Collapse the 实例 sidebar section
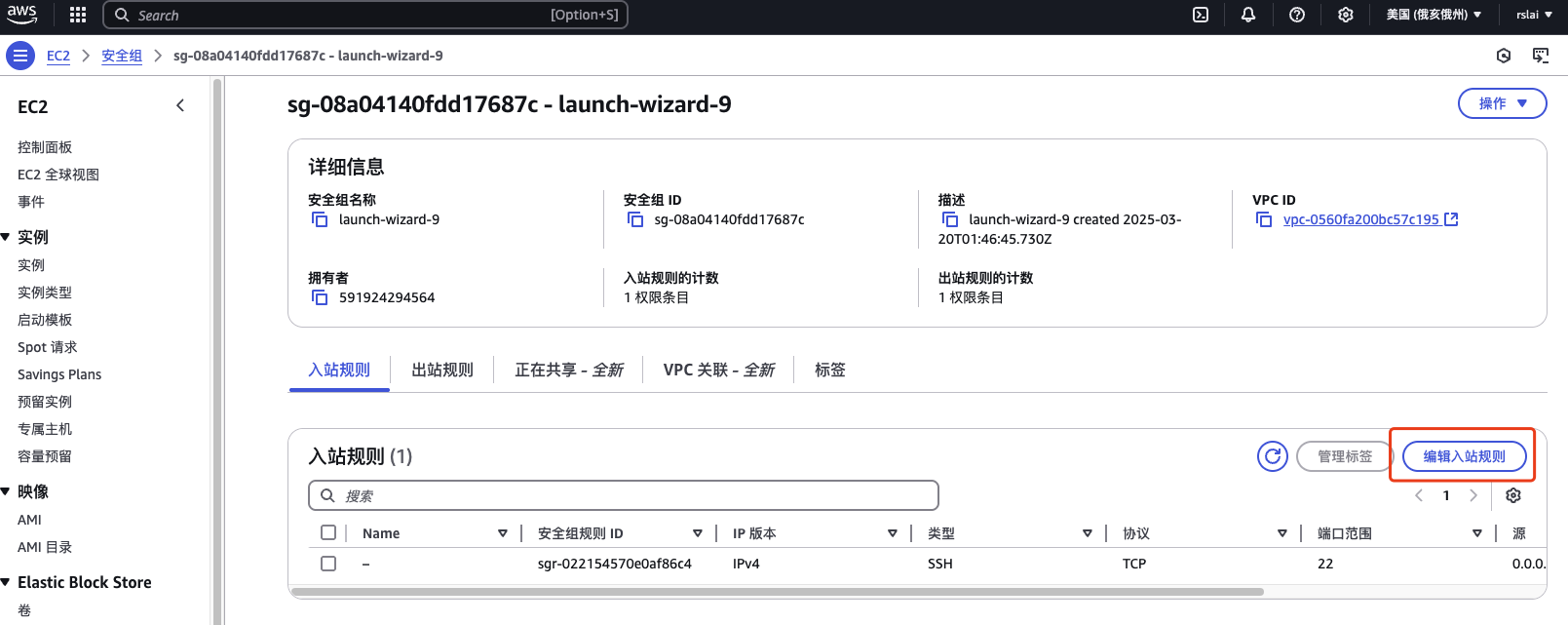This screenshot has height=625, width=1568. click(6, 237)
